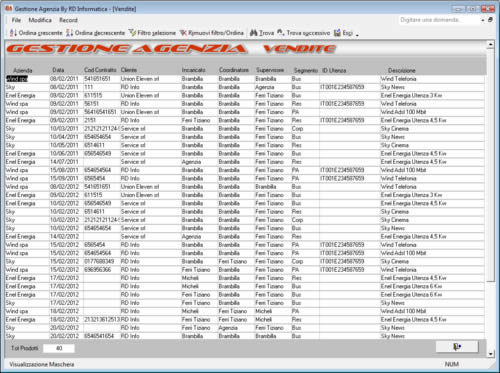
Task: Click contract code cell '213213612513'
Action: click(x=101, y=320)
